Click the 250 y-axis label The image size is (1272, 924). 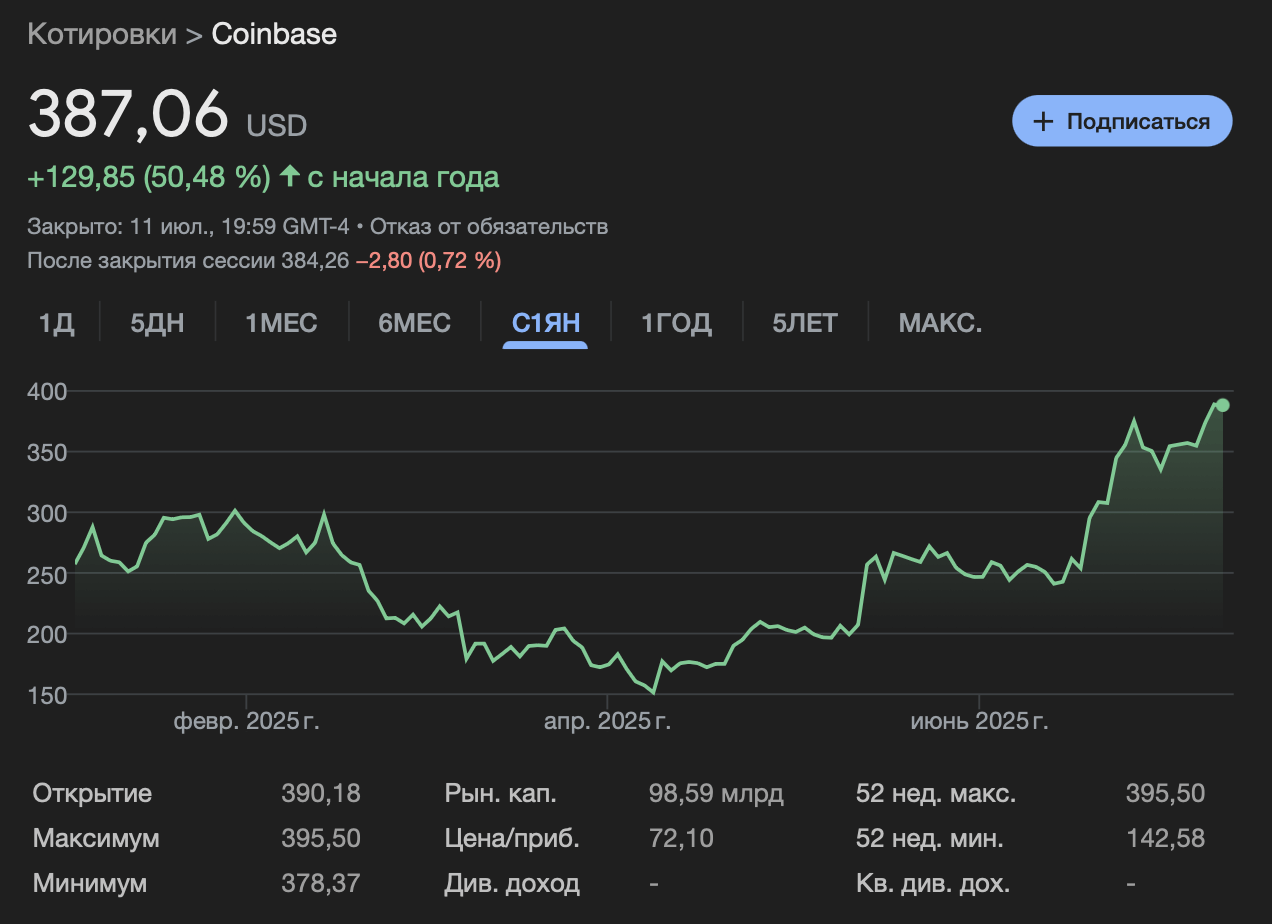pos(46,575)
